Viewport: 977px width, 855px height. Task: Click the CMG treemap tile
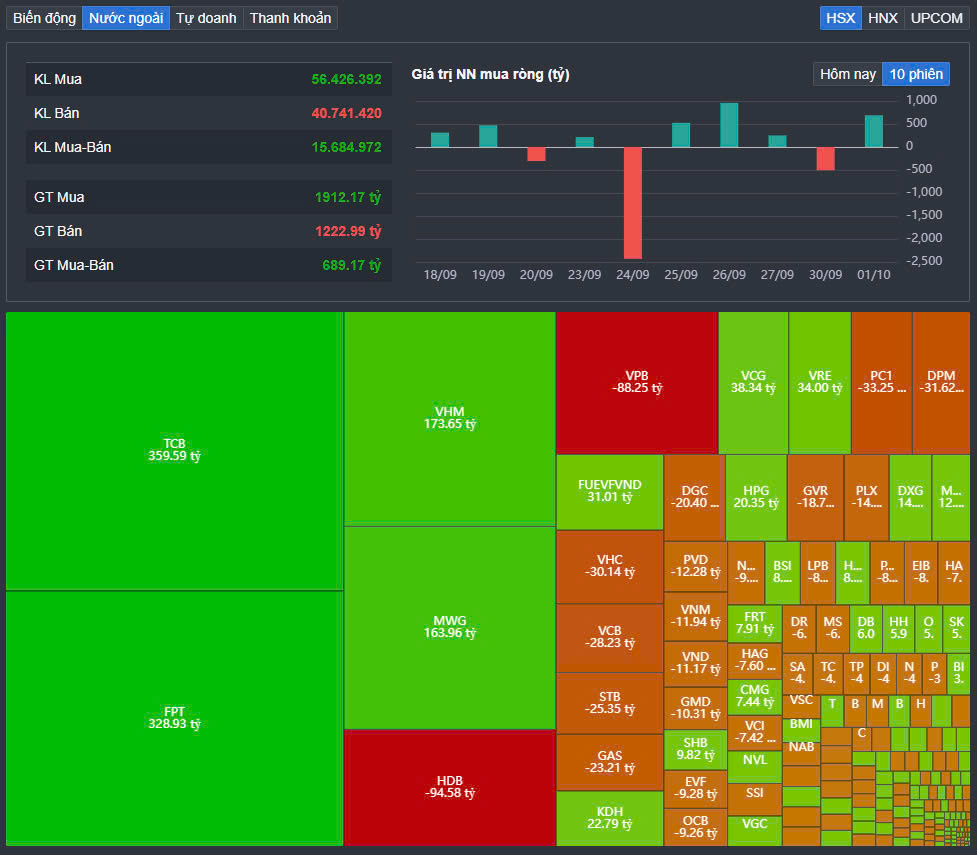click(x=755, y=697)
